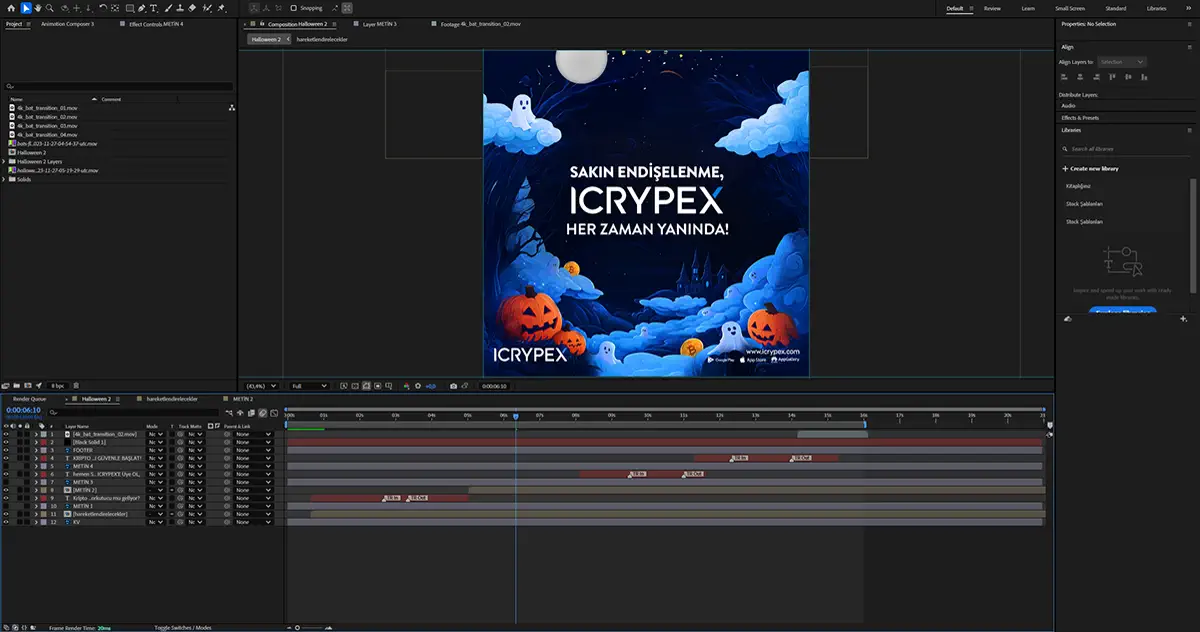The height and width of the screenshot is (632, 1200).
Task: Switch to the Review workspace
Action: pyautogui.click(x=992, y=8)
